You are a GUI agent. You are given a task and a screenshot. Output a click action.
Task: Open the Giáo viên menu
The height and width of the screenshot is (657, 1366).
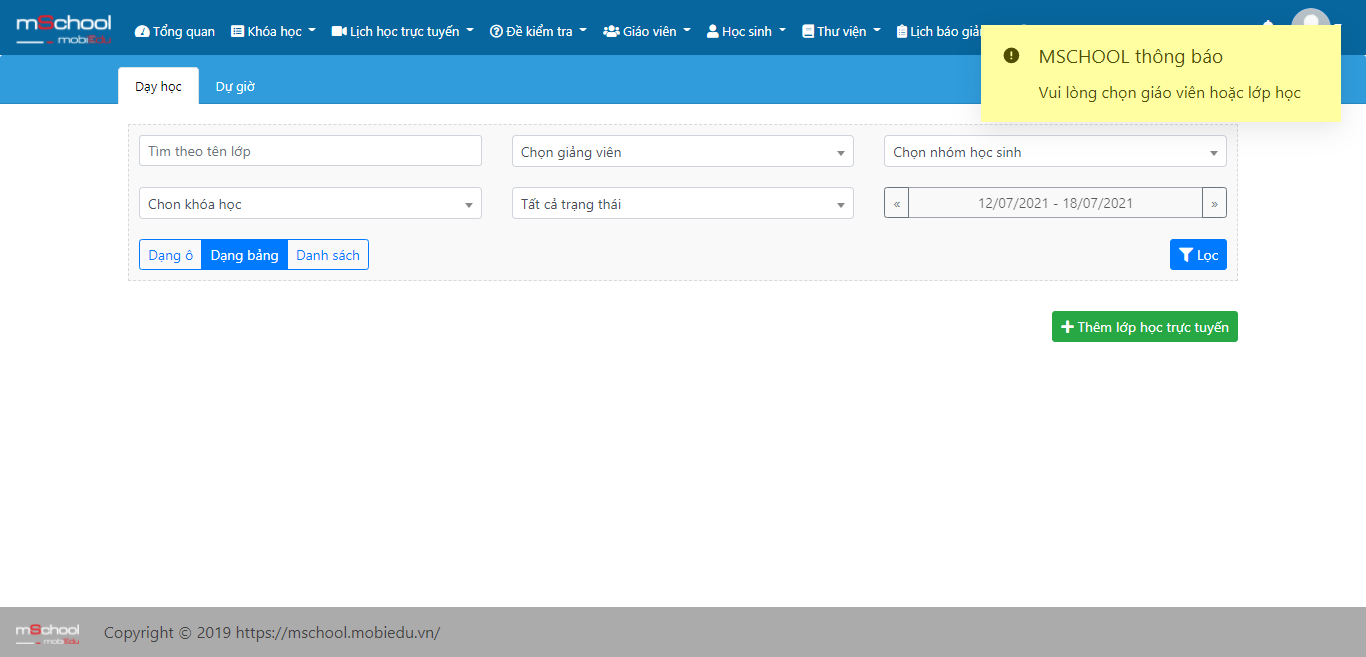[x=647, y=31]
